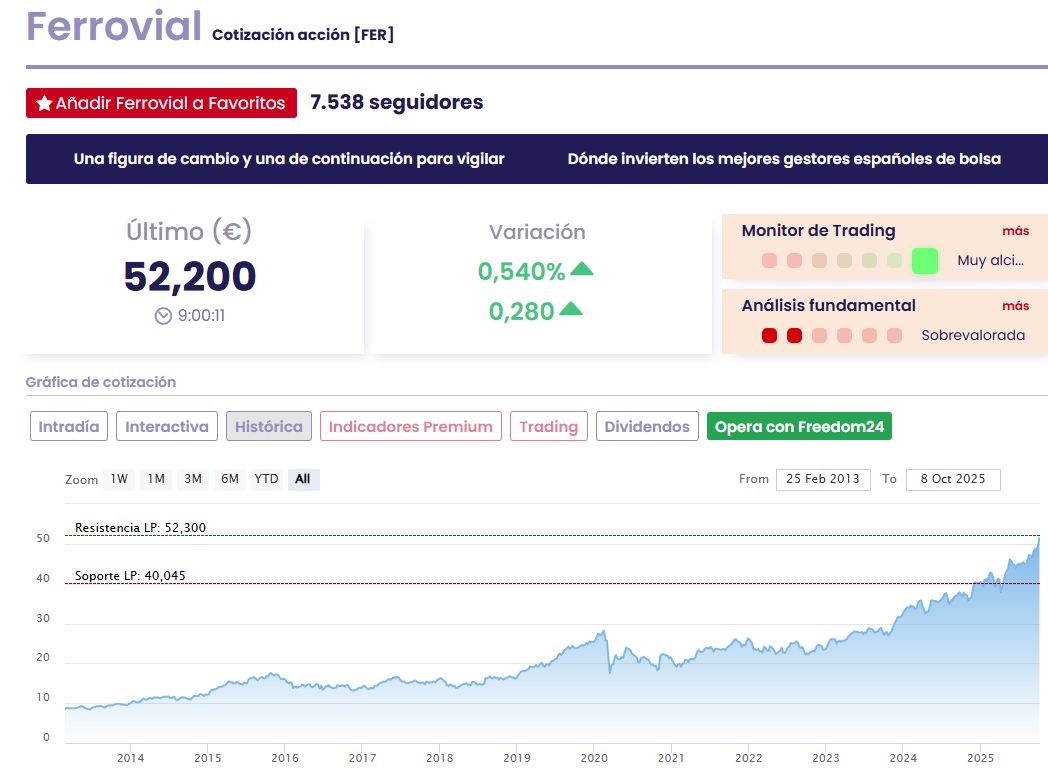The image size is (1048, 778).
Task: Set chart zoom to 1W
Action: pos(119,479)
